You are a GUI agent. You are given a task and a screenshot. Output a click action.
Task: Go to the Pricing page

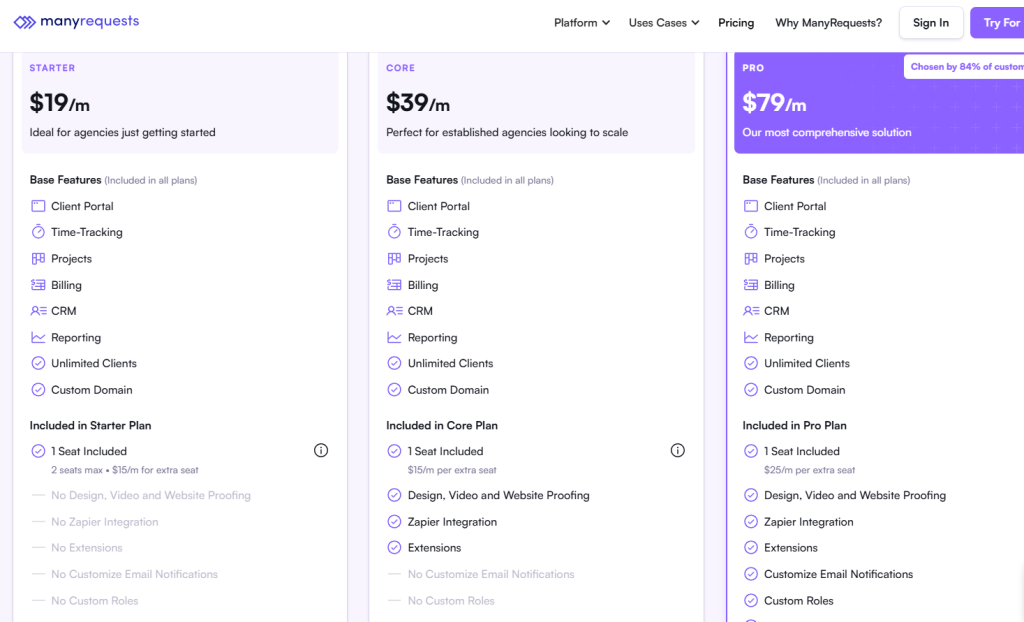(736, 22)
